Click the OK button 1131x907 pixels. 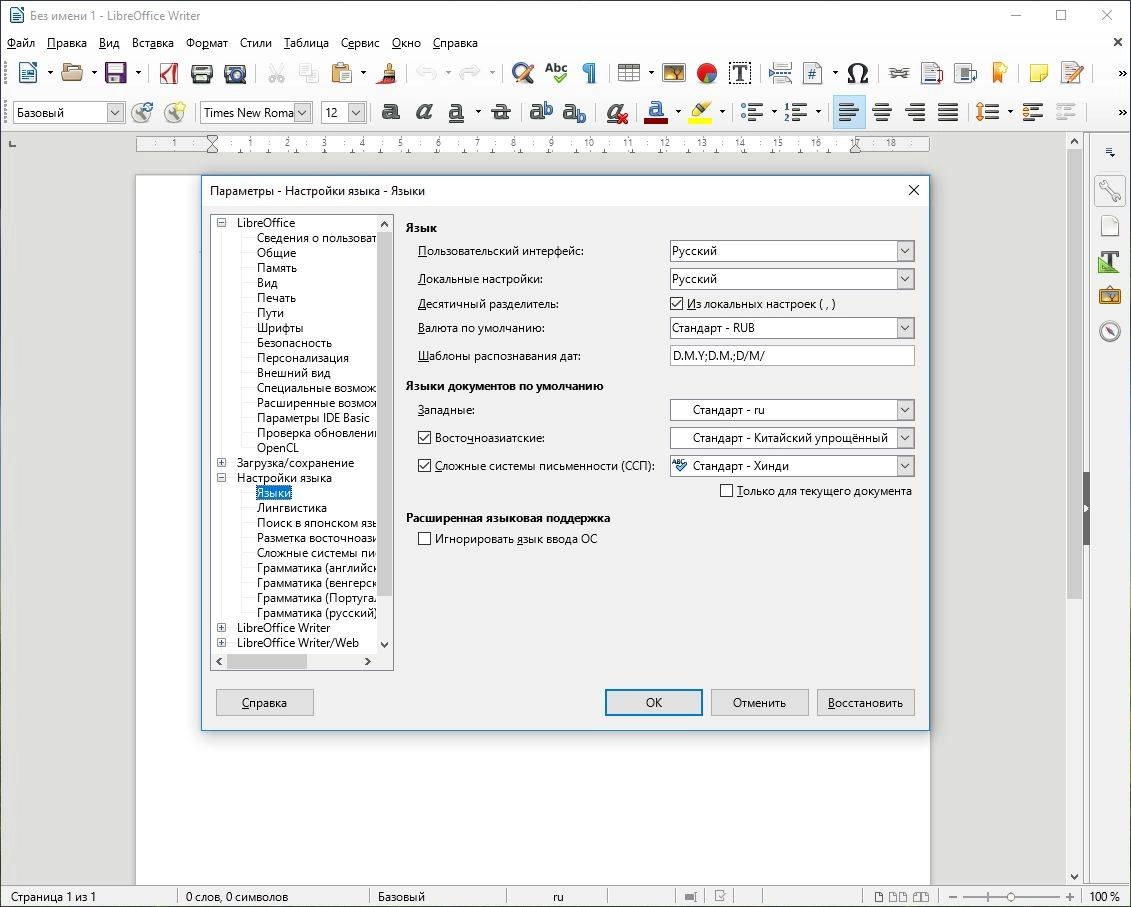click(653, 703)
